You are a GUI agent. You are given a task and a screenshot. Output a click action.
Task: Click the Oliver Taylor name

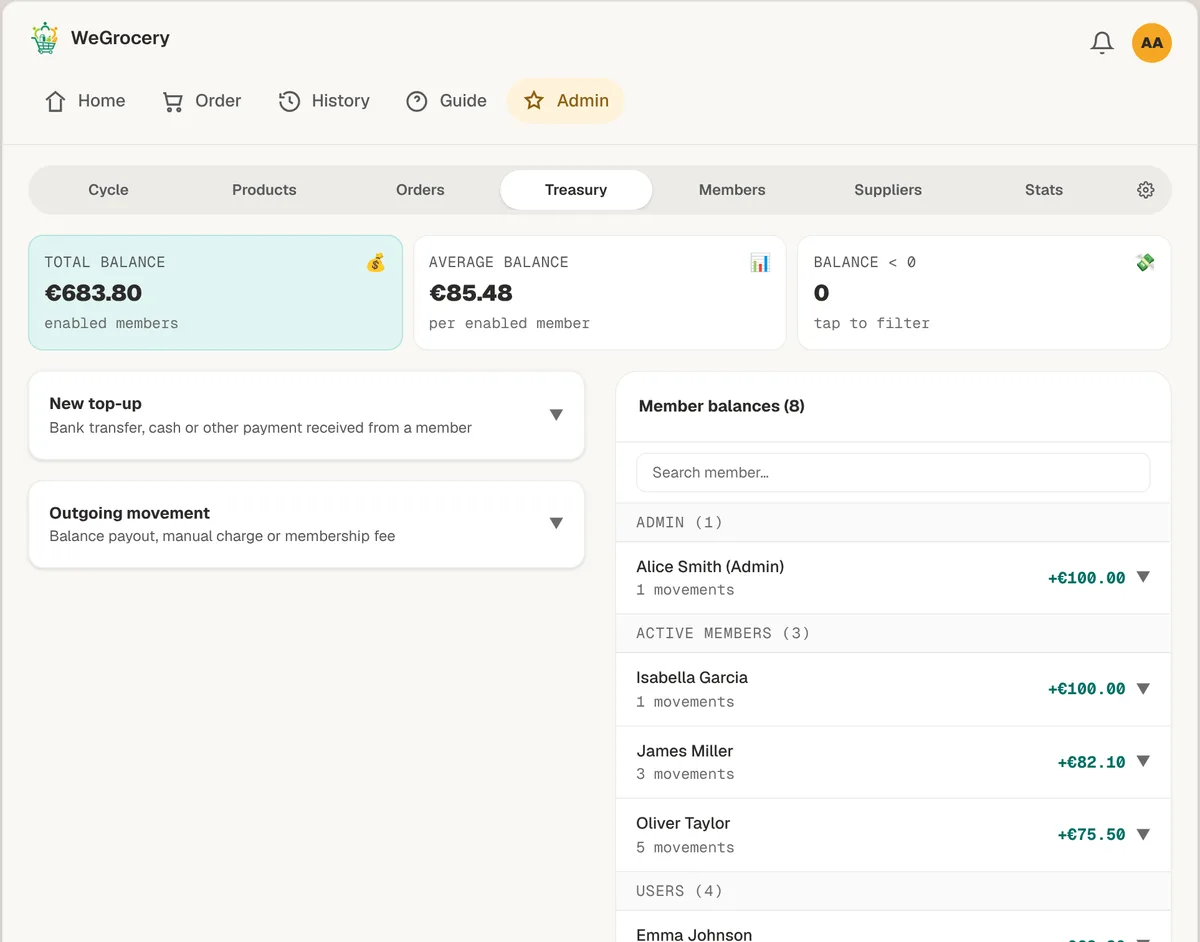pyautogui.click(x=683, y=823)
